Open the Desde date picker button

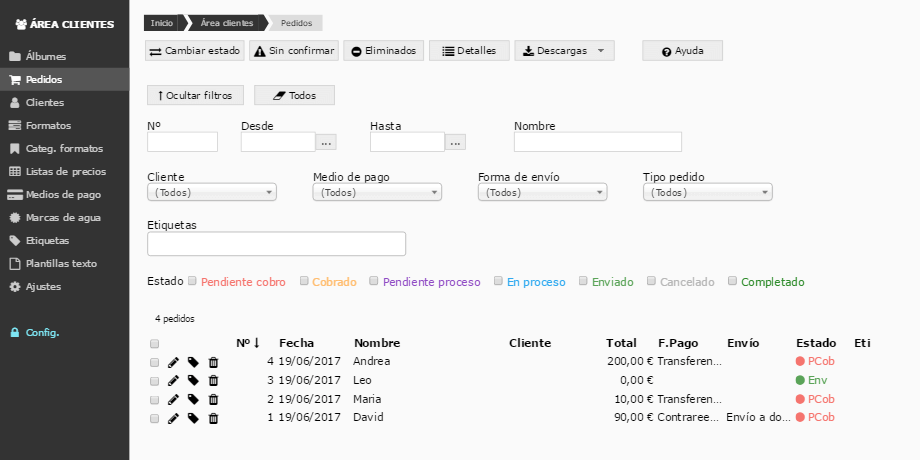327,143
